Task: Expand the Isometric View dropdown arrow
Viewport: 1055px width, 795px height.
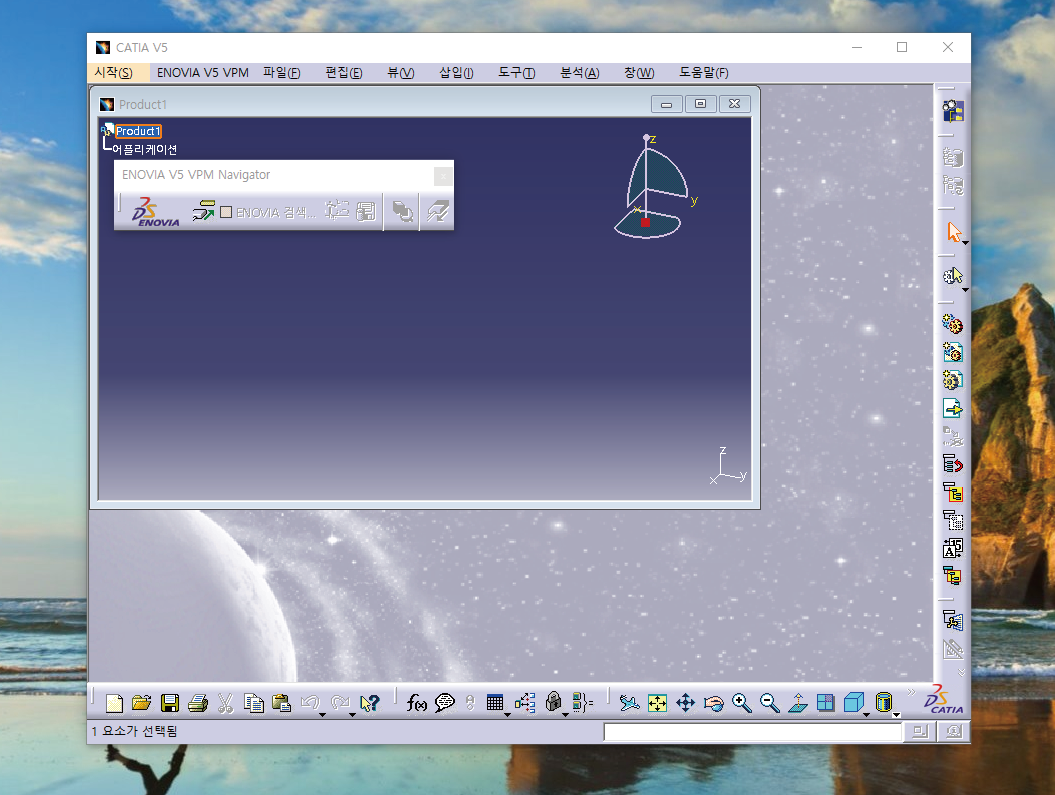Action: (x=867, y=714)
